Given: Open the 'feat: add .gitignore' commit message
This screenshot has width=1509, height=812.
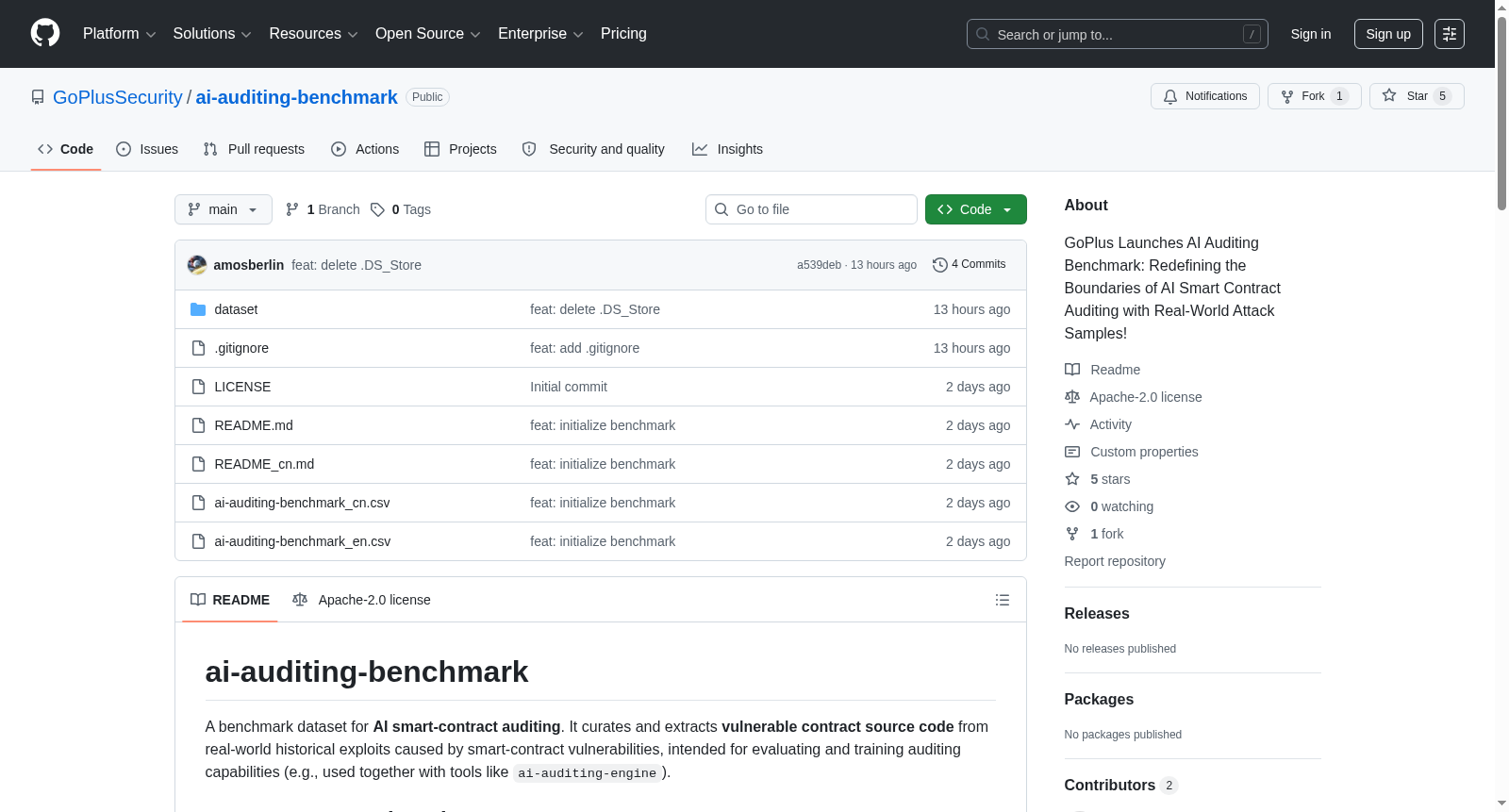Looking at the screenshot, I should pyautogui.click(x=585, y=348).
